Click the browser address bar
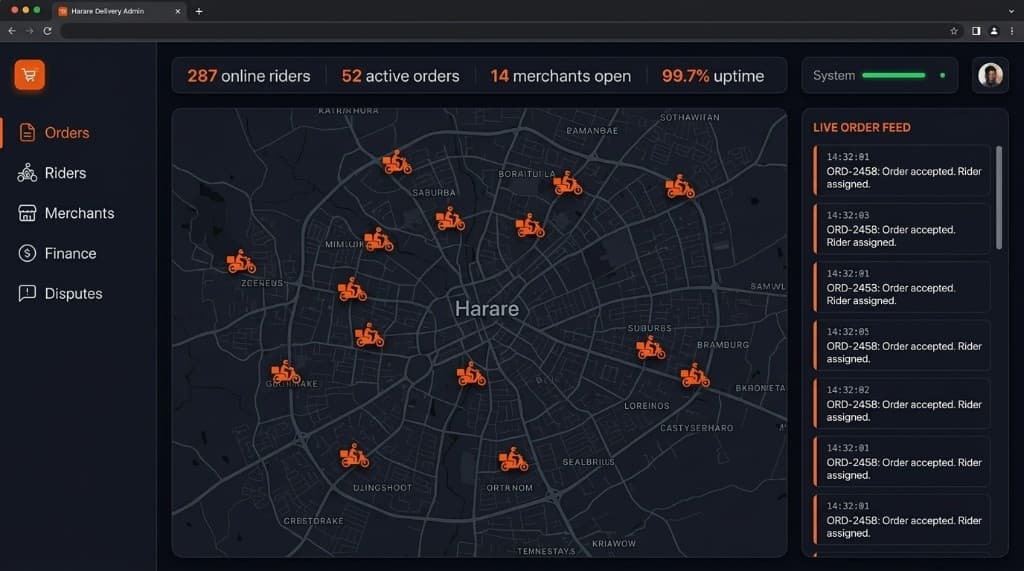The width and height of the screenshot is (1024, 571). coord(501,31)
